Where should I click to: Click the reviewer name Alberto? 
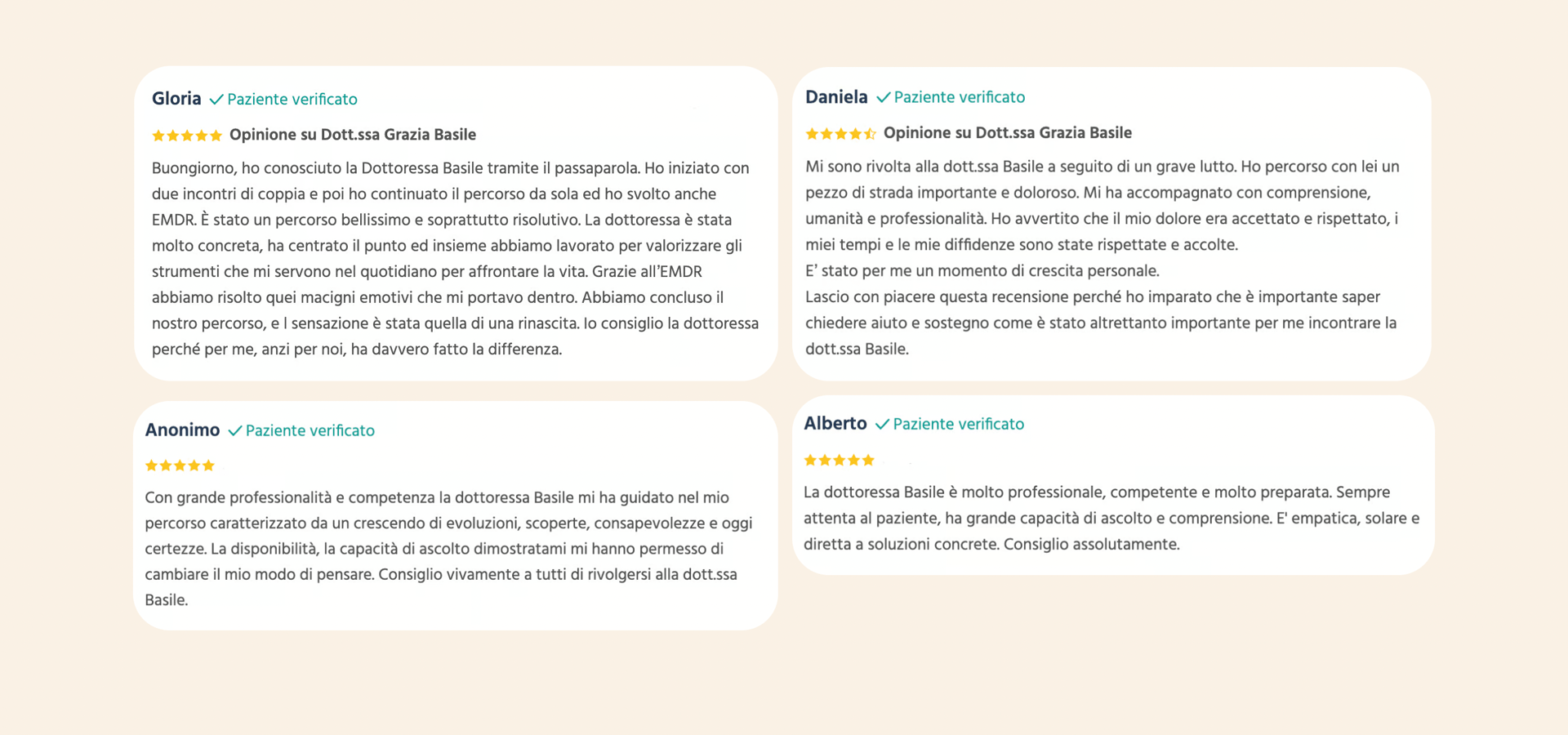pos(835,424)
